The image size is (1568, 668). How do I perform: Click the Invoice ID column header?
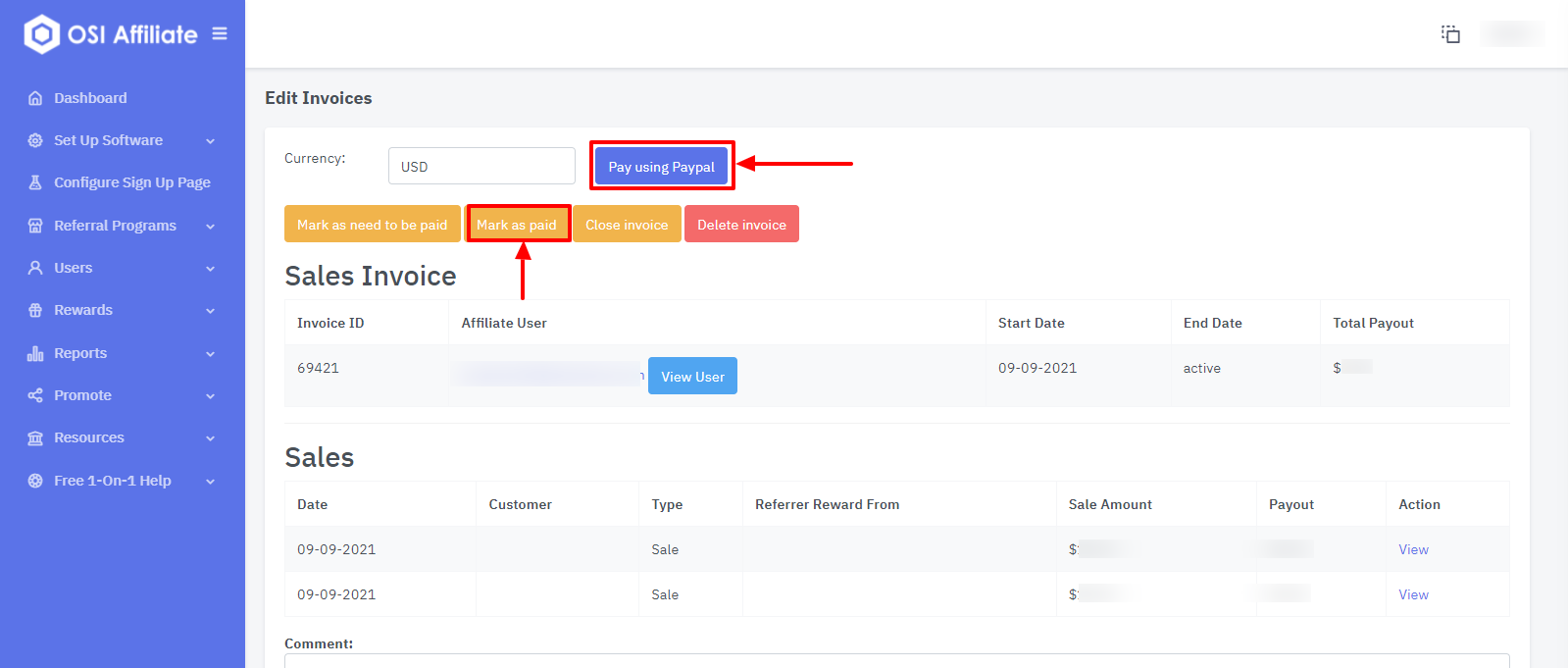tap(330, 323)
